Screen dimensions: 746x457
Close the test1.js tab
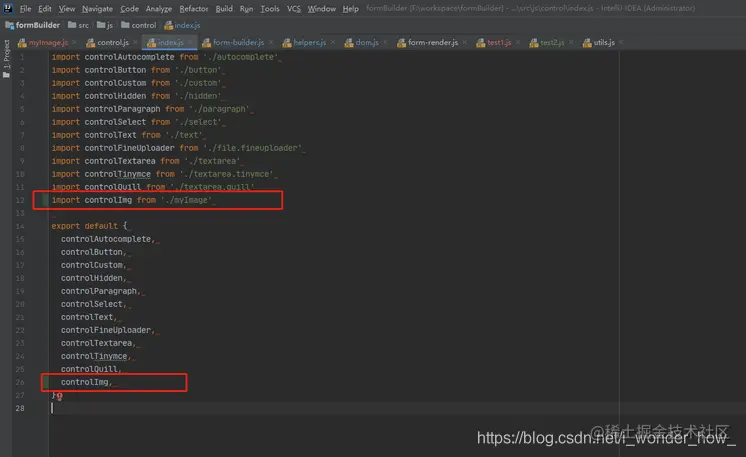[x=518, y=42]
